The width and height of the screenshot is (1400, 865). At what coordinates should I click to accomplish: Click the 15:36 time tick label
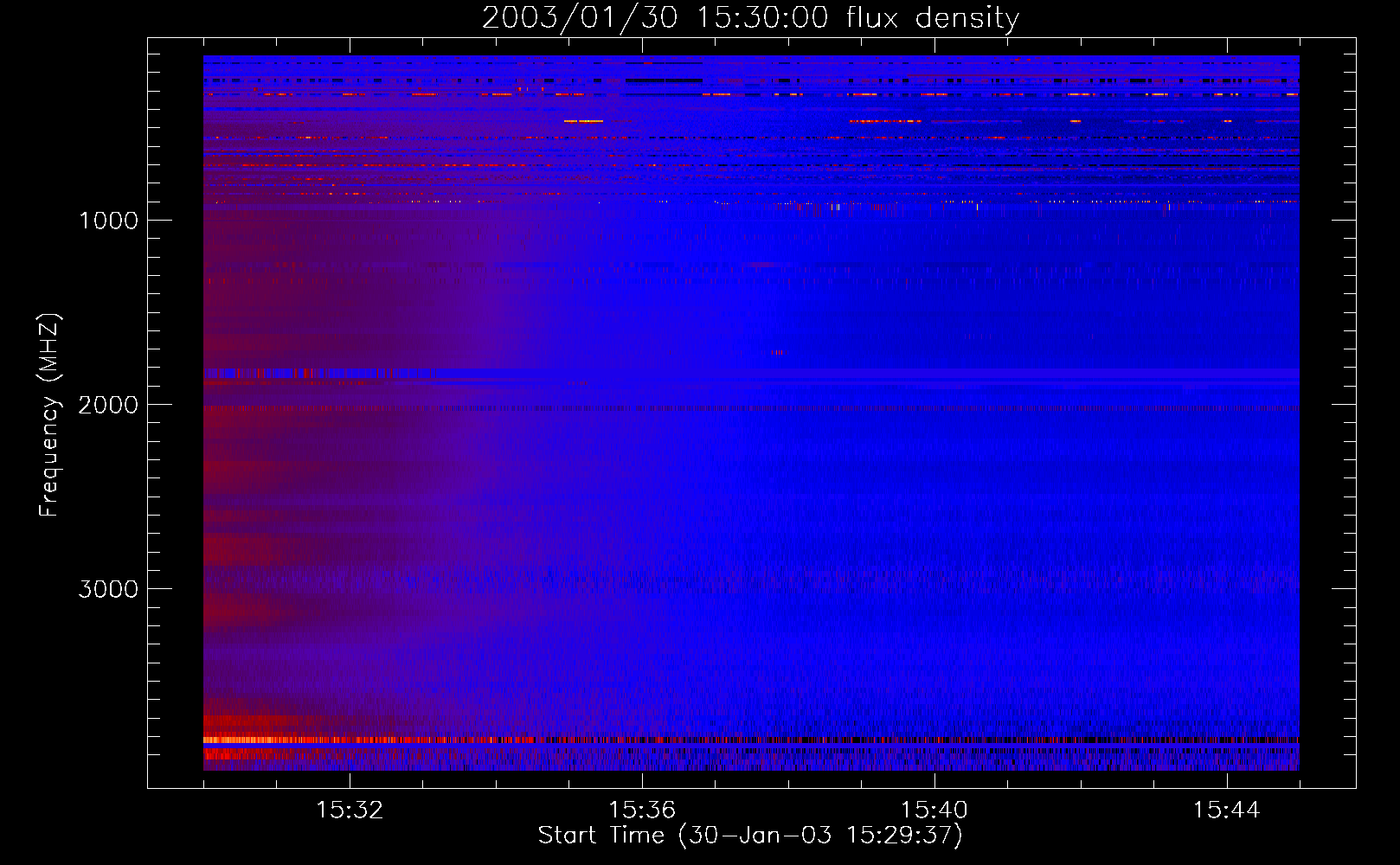coord(642,811)
